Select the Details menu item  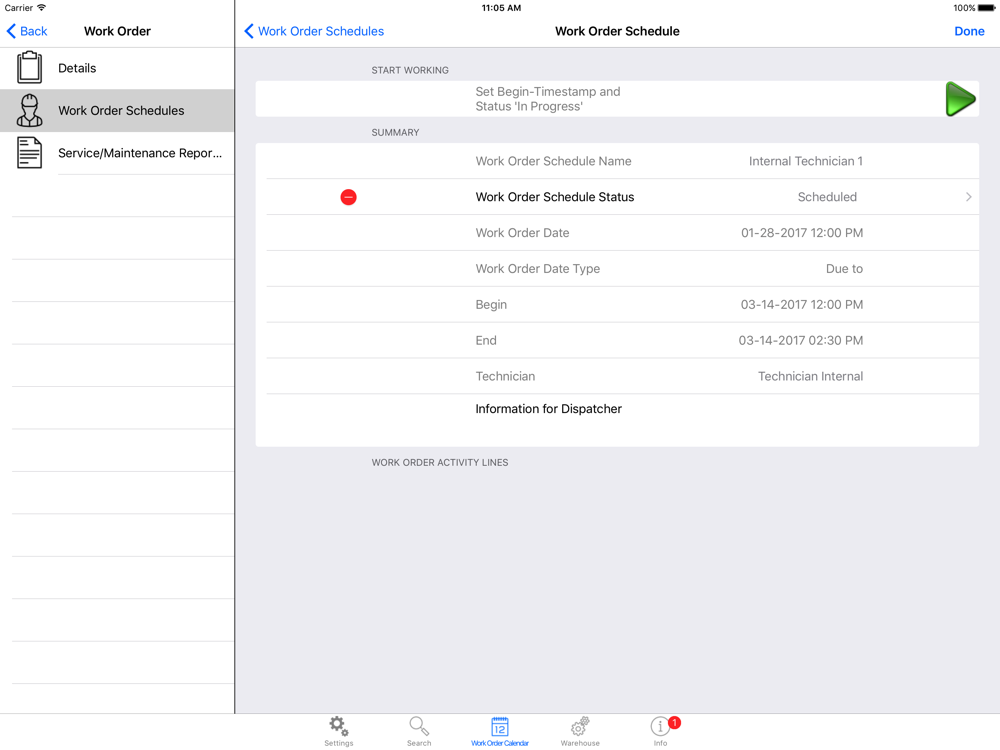tap(117, 68)
